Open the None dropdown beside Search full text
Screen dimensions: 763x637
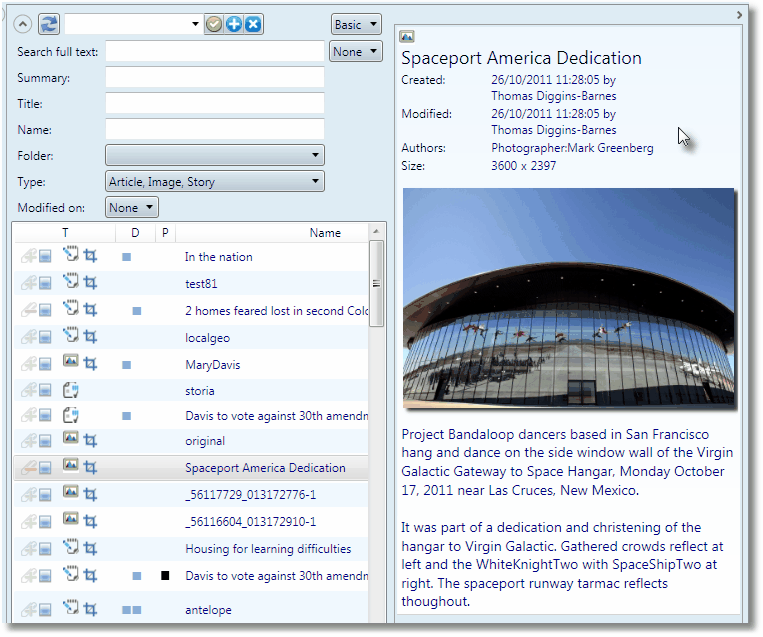coord(356,52)
